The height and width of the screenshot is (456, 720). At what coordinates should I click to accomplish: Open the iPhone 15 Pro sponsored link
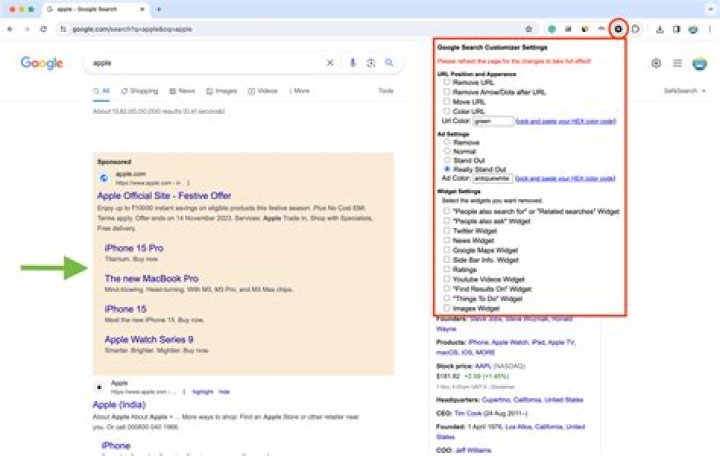134,247
